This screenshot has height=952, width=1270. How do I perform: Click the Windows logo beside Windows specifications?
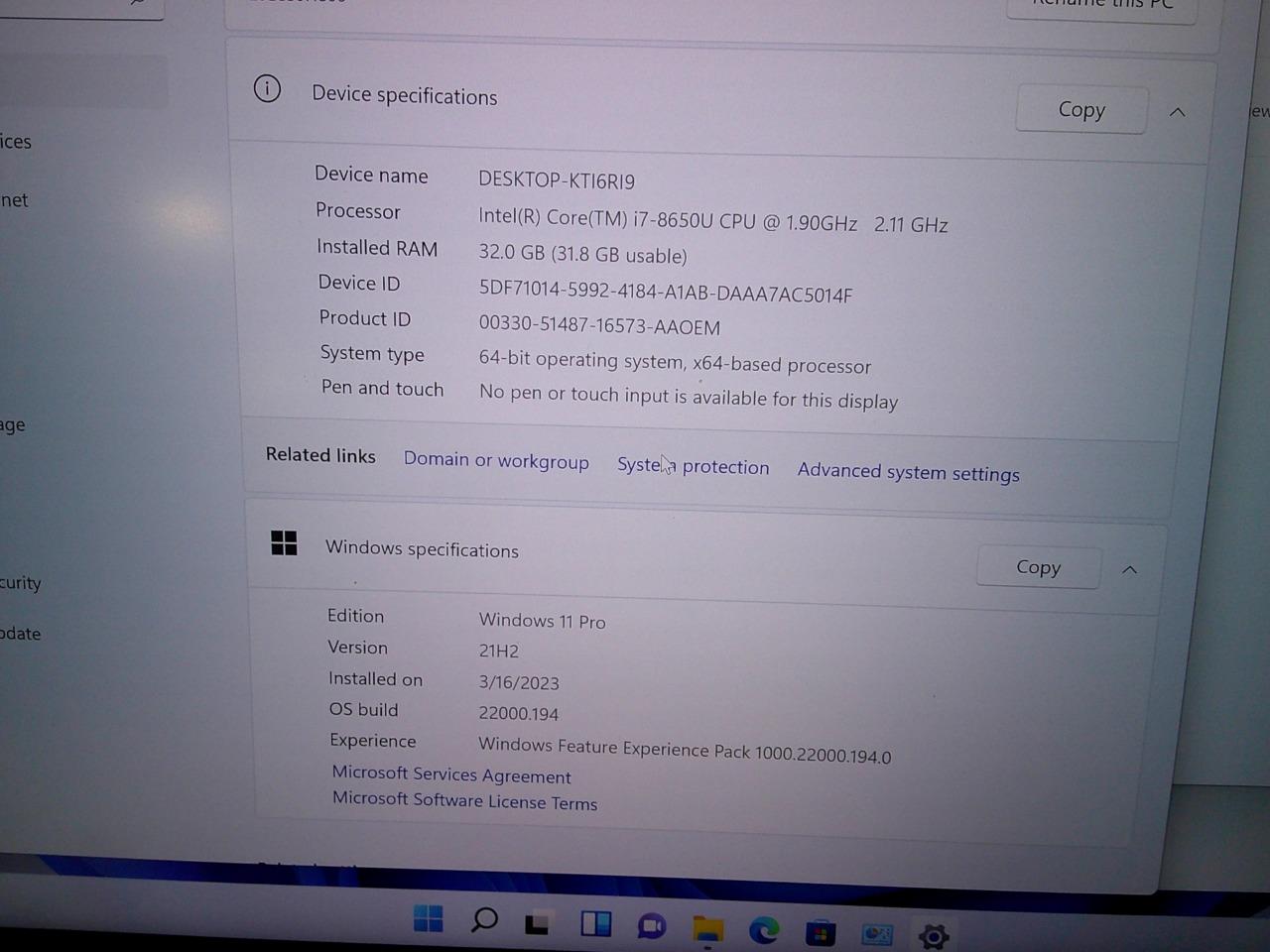[284, 542]
